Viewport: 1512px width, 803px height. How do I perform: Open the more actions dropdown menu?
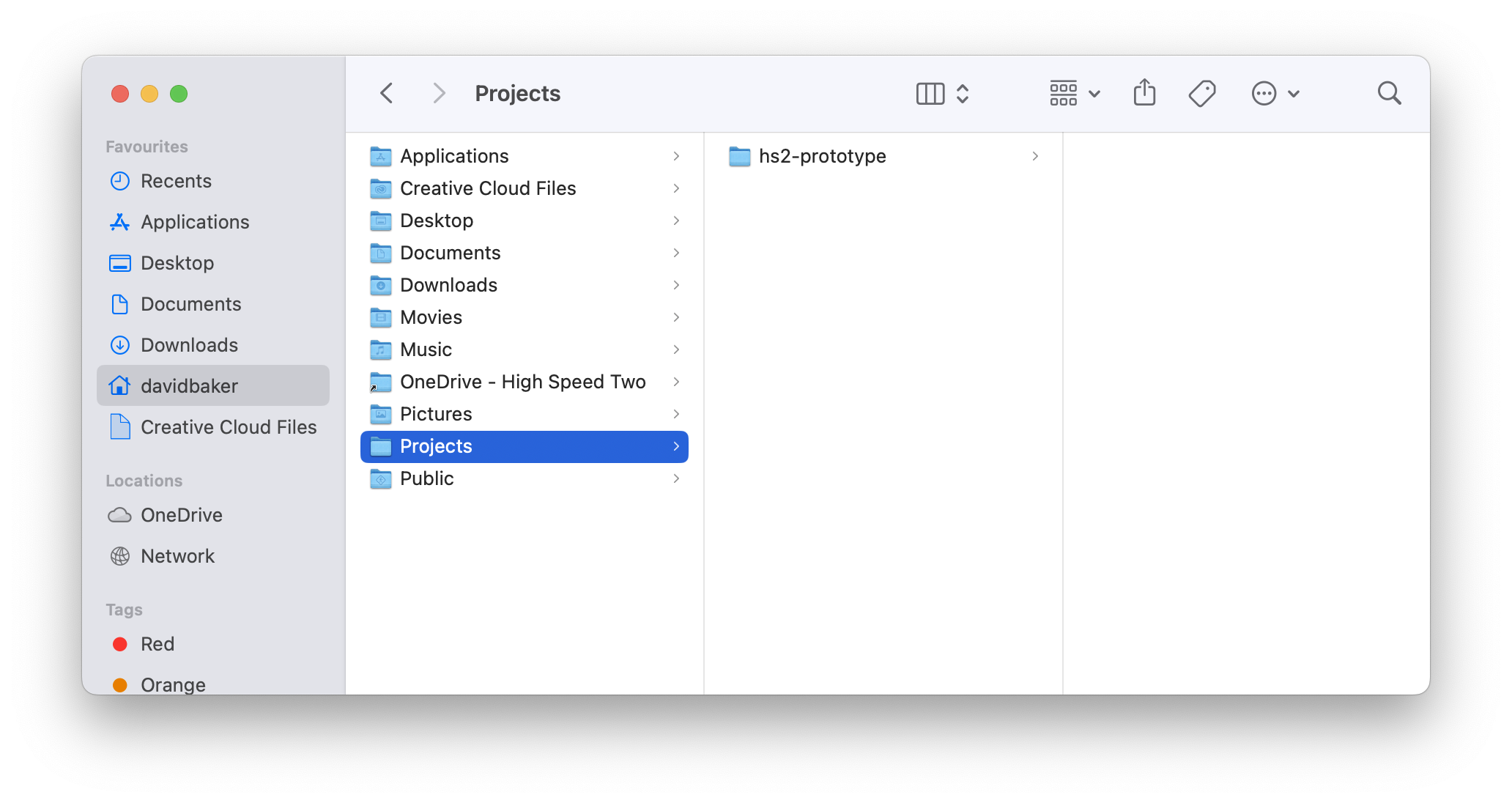click(x=1275, y=93)
